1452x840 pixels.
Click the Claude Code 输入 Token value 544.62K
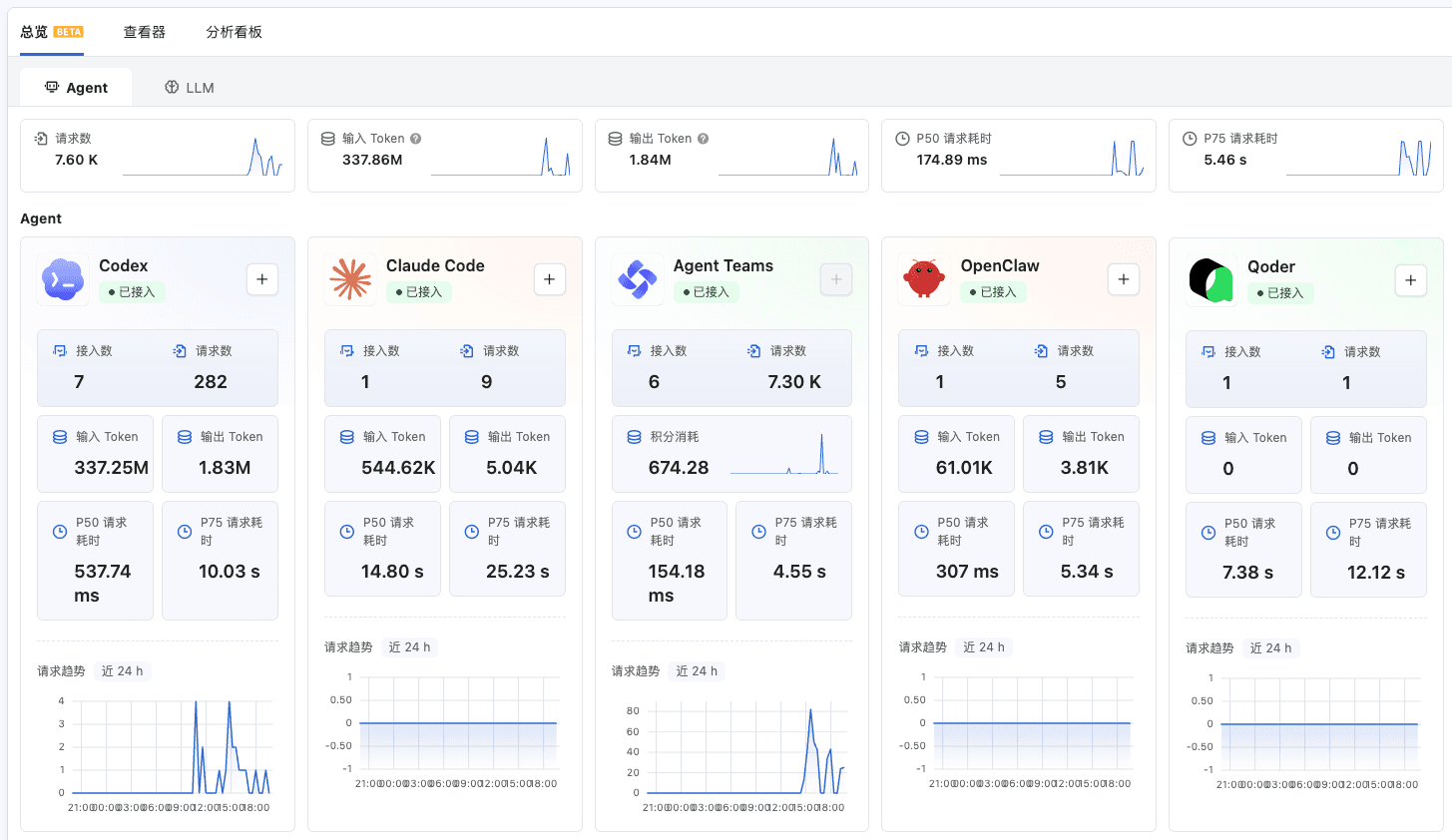398,468
